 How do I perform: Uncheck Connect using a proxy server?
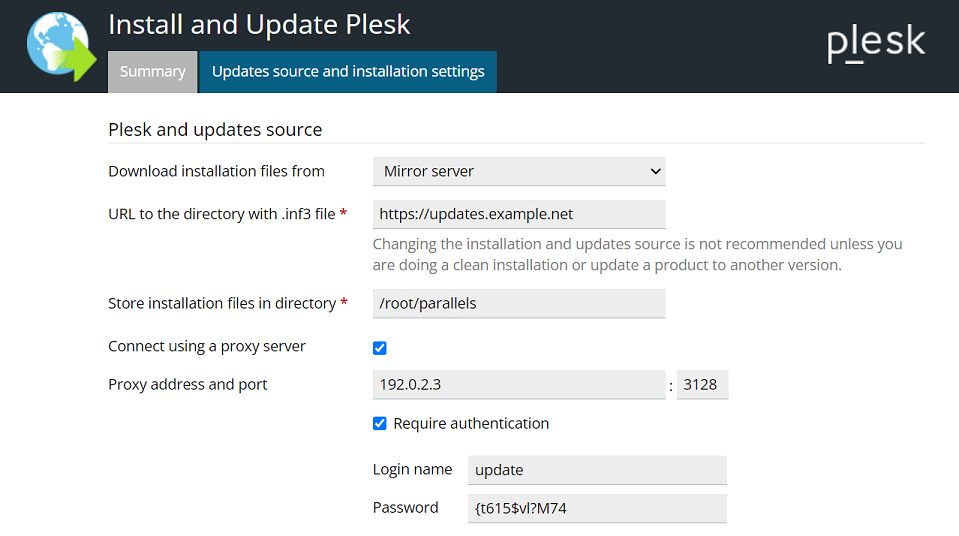click(379, 348)
